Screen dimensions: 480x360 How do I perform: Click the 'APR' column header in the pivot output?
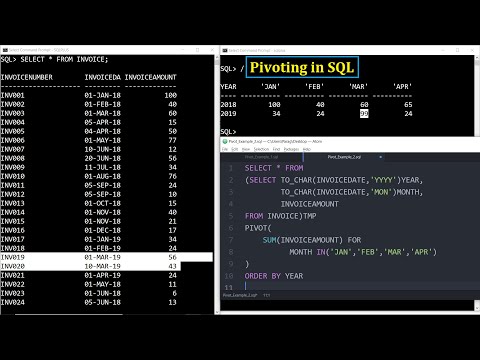coord(402,87)
